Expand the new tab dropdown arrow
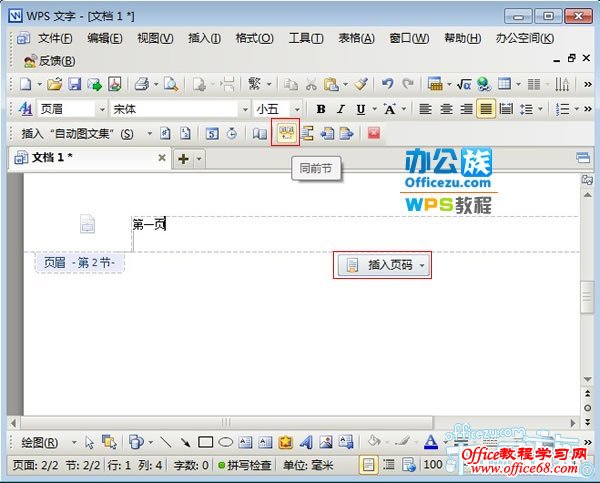Viewport: 600px width, 483px height. [x=199, y=158]
